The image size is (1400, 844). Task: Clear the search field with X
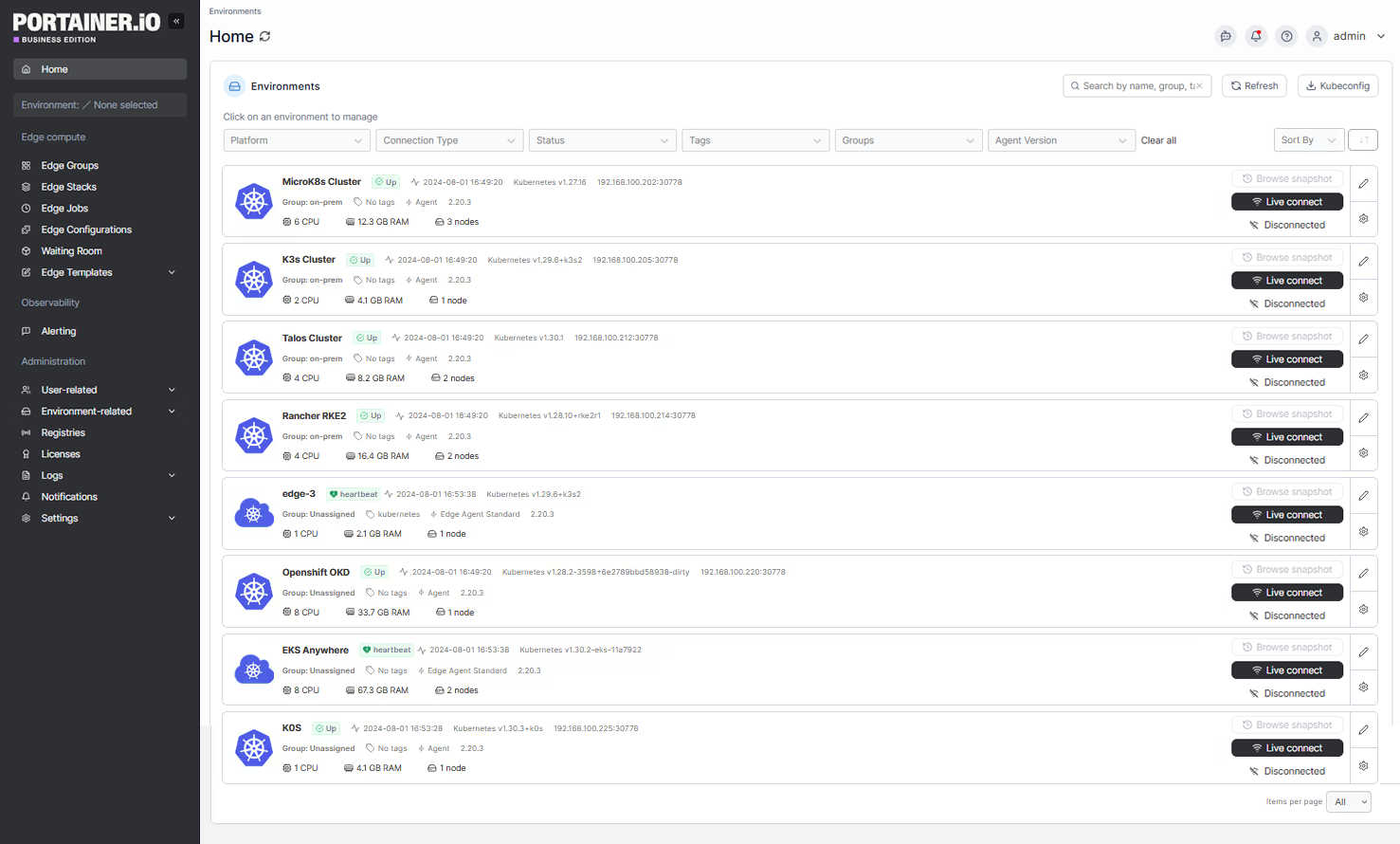click(x=1199, y=85)
